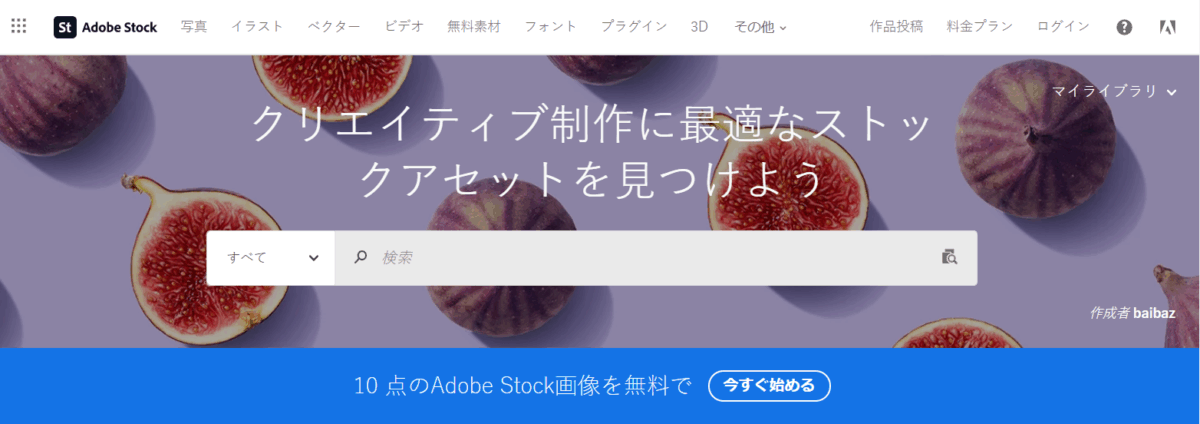Select the 3D menu item
Viewport: 1200px width, 424px height.
click(699, 27)
